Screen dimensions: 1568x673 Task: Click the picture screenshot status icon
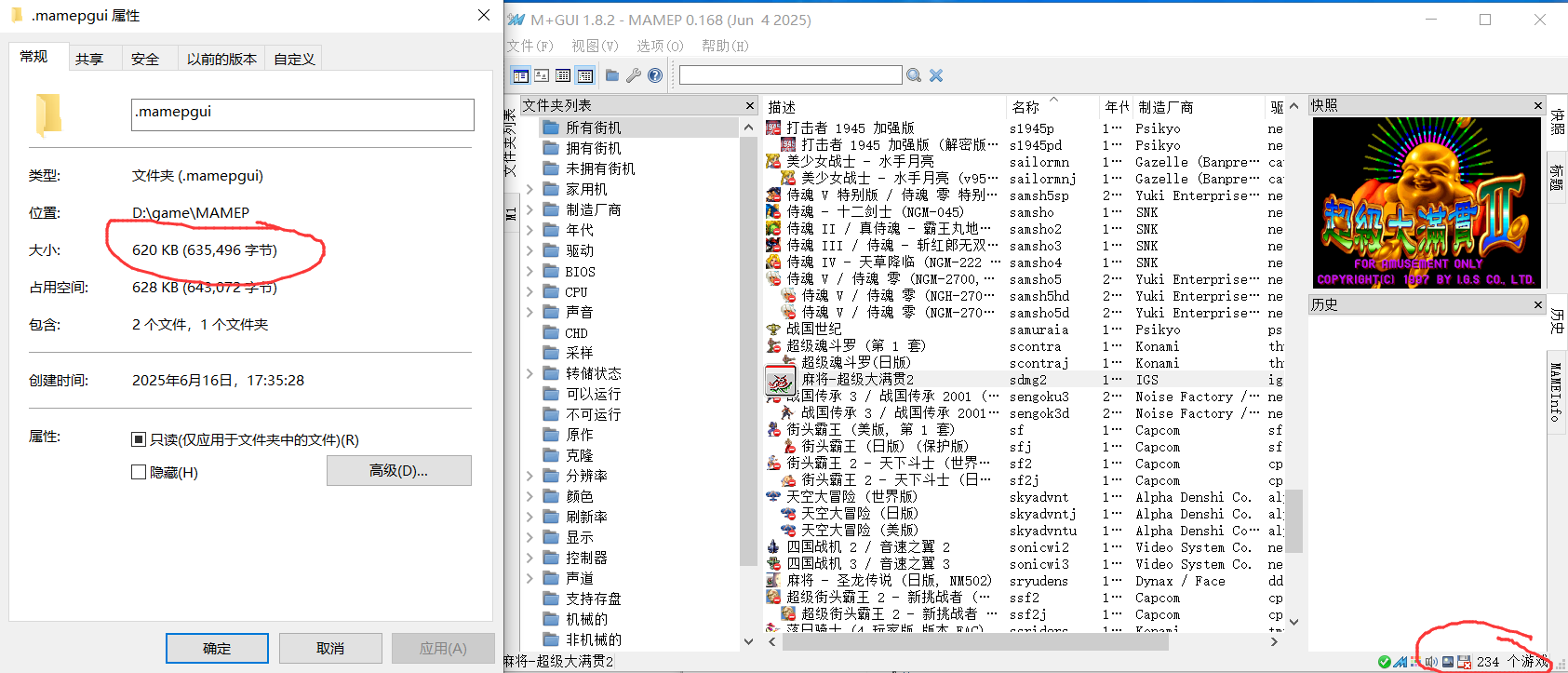(1448, 662)
